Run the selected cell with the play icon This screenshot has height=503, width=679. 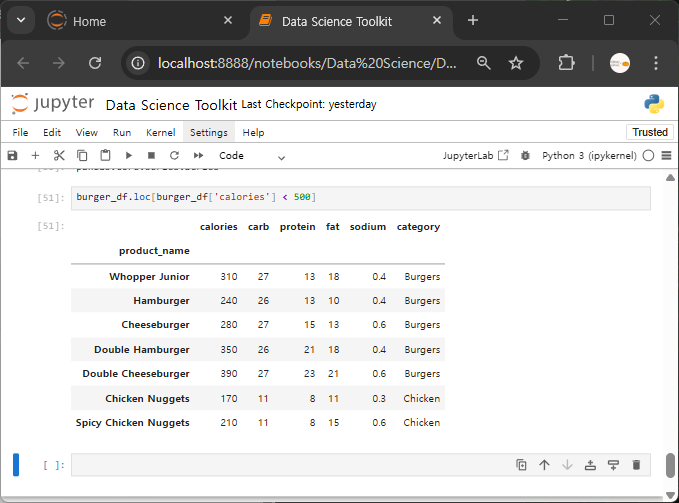[x=129, y=155]
